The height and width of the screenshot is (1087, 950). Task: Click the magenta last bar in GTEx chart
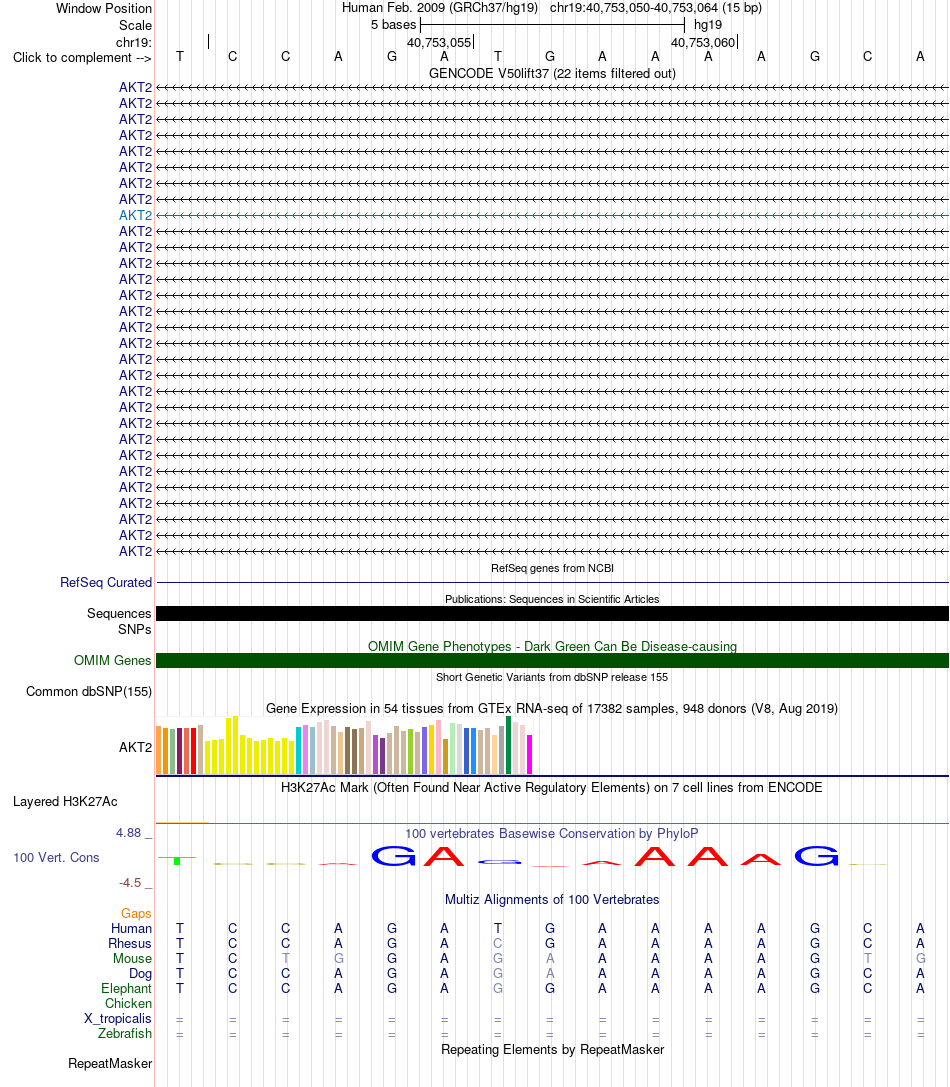click(x=530, y=754)
